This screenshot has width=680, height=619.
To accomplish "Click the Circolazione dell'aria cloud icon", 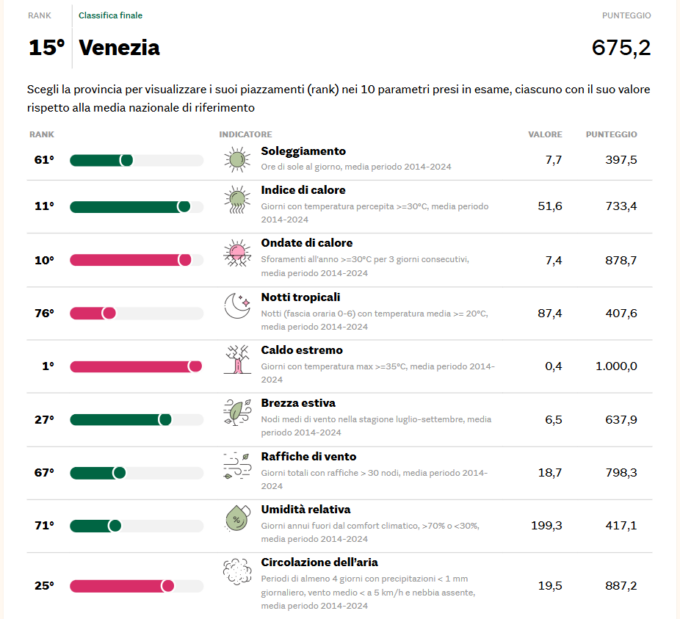I will (237, 572).
